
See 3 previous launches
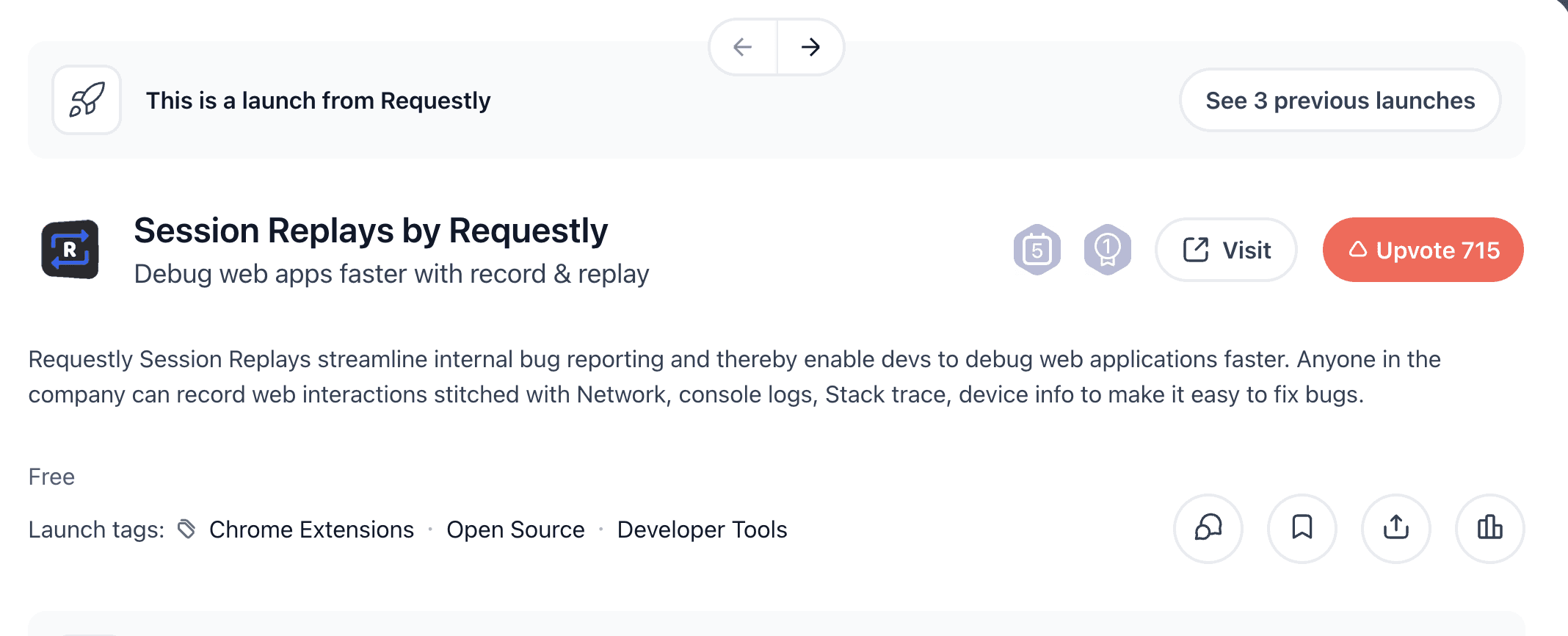[1340, 101]
